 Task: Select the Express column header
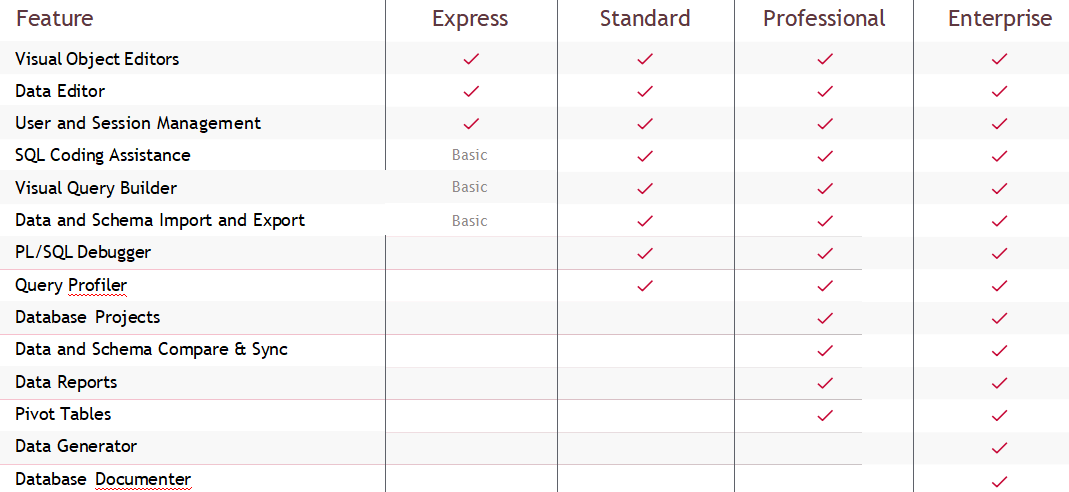(470, 19)
